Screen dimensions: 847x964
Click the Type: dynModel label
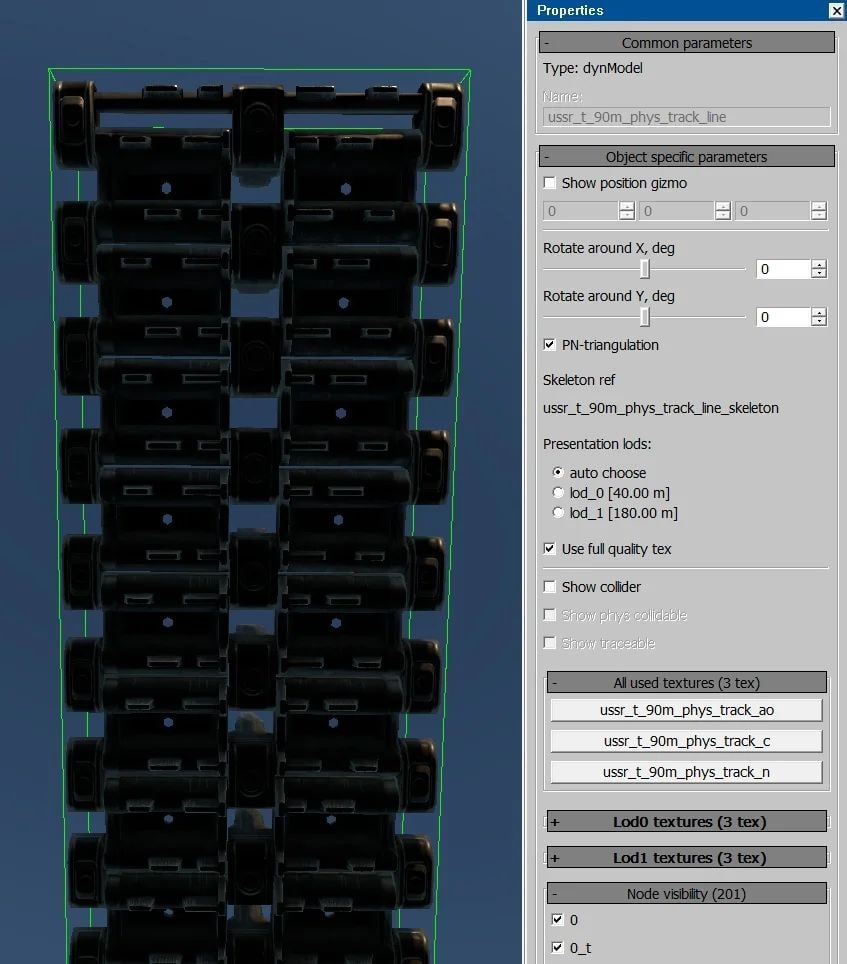(x=593, y=68)
